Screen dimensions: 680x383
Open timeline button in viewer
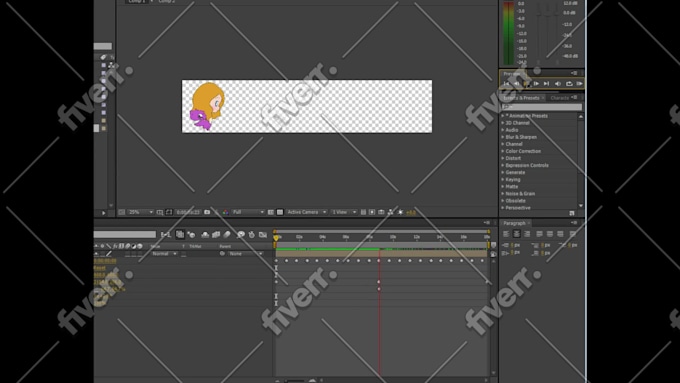[381, 212]
